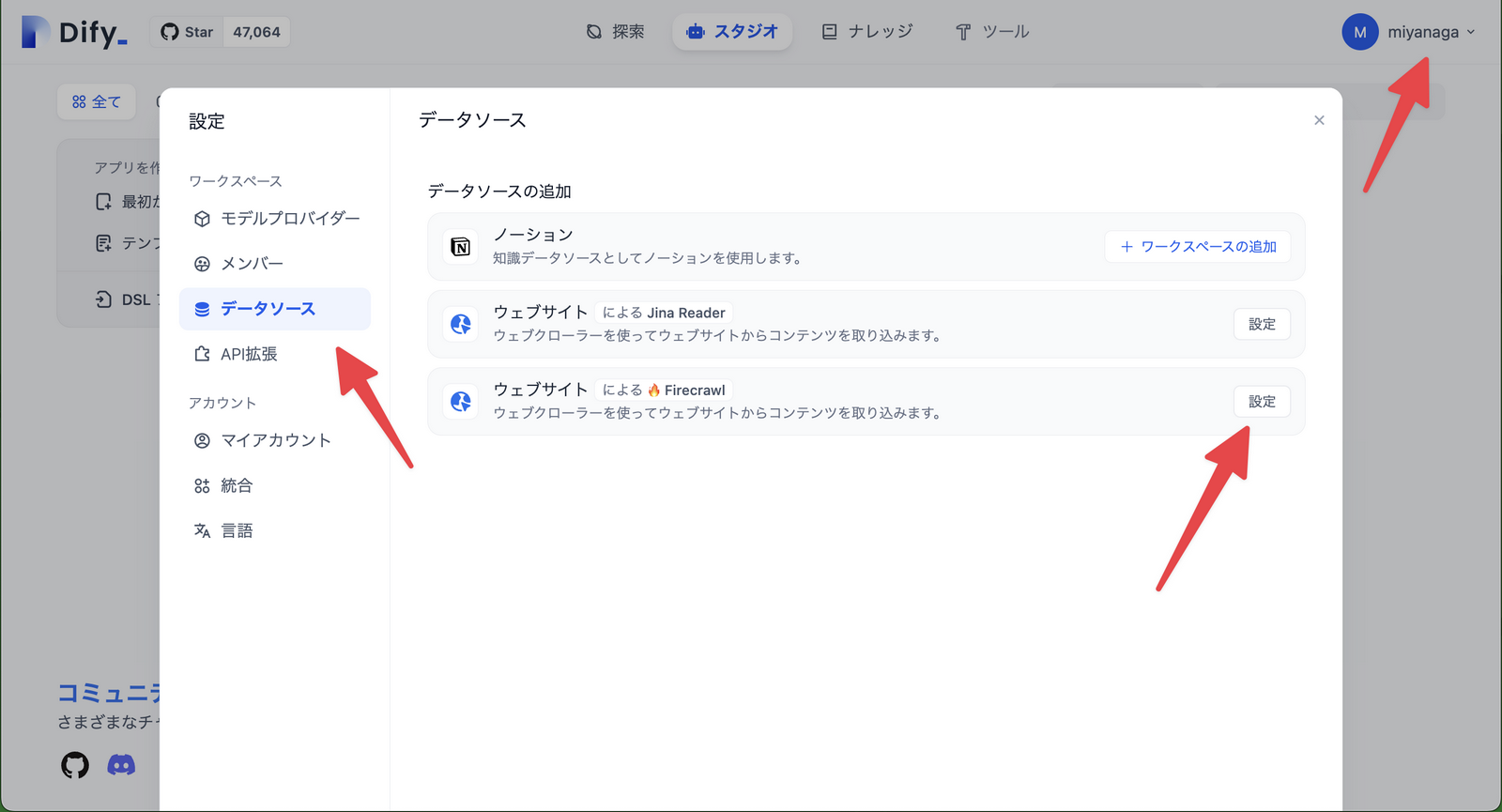Click the データソースの追加 heading
This screenshot has height=812, width=1502.
(x=499, y=192)
